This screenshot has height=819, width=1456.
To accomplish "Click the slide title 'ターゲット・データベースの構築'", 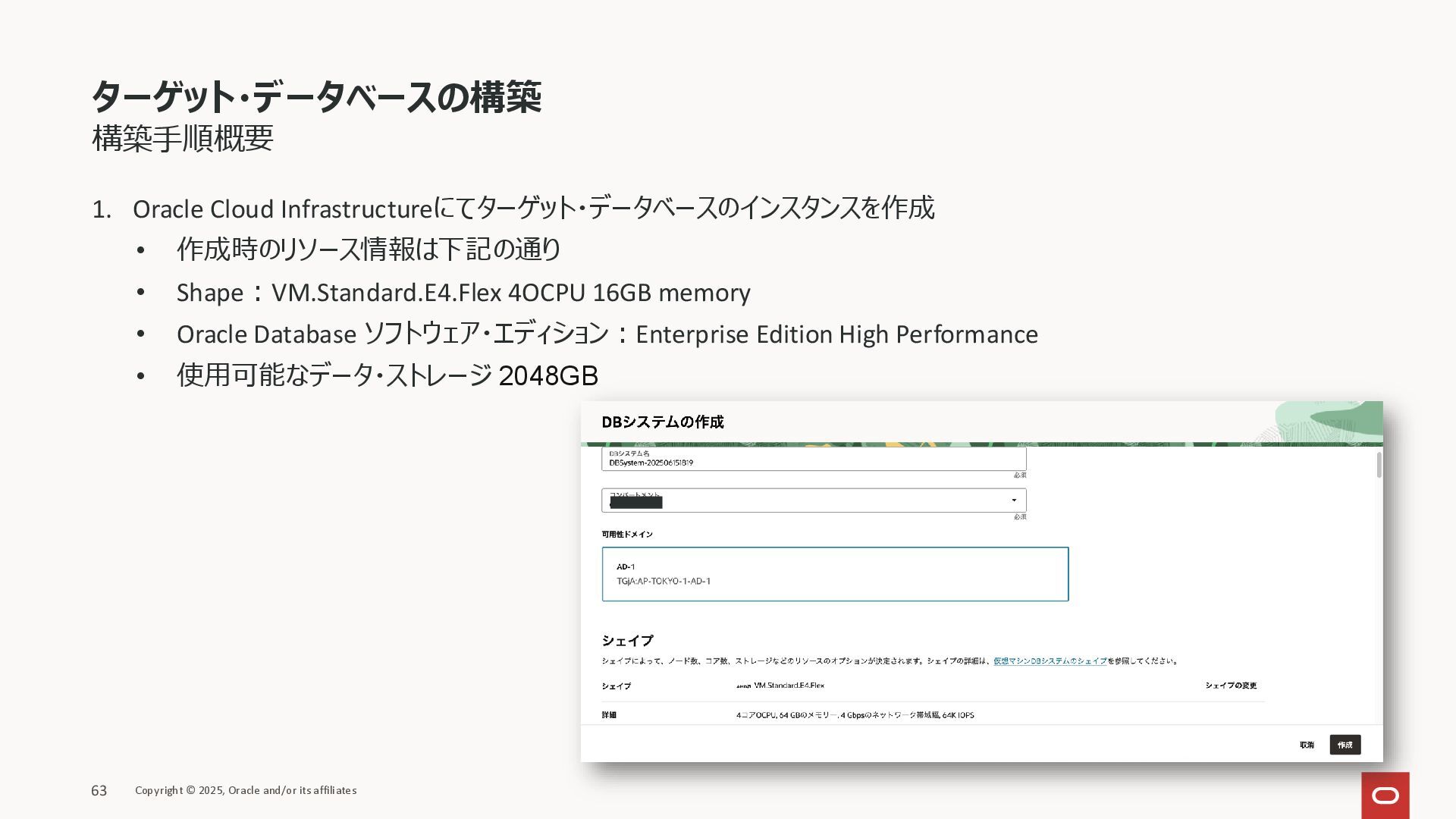I will pyautogui.click(x=316, y=97).
